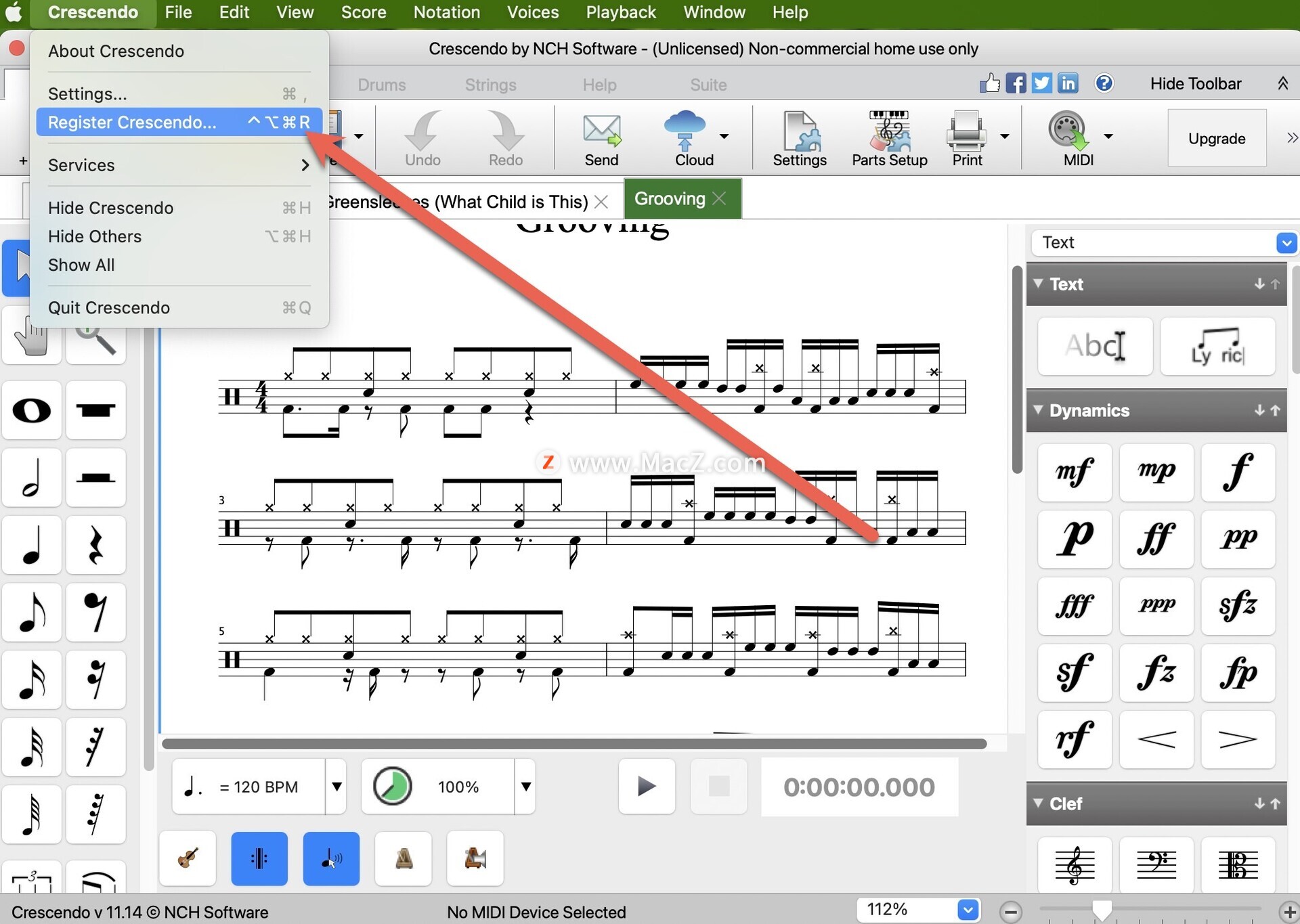
Task: Select the Lyric text tool
Action: [1217, 346]
